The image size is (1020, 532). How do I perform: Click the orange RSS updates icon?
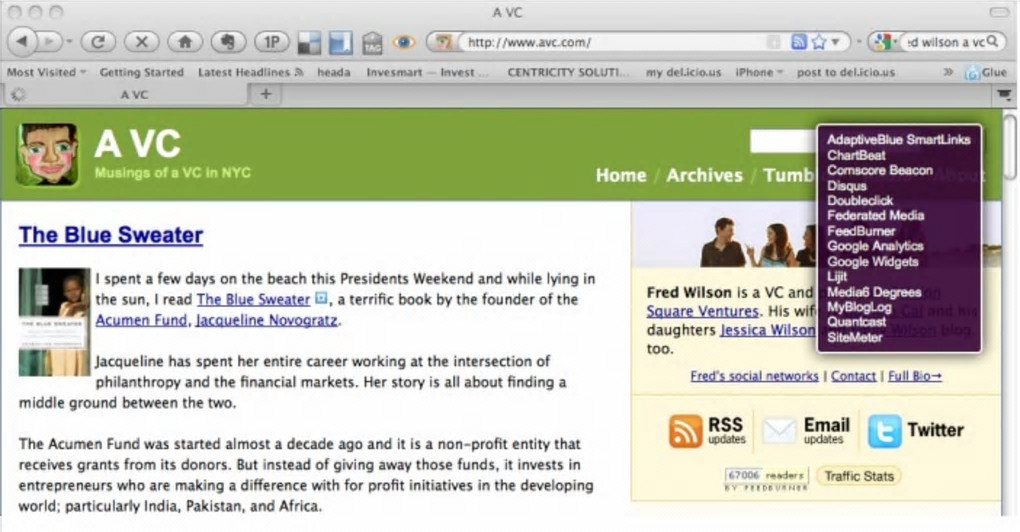pyautogui.click(x=685, y=431)
